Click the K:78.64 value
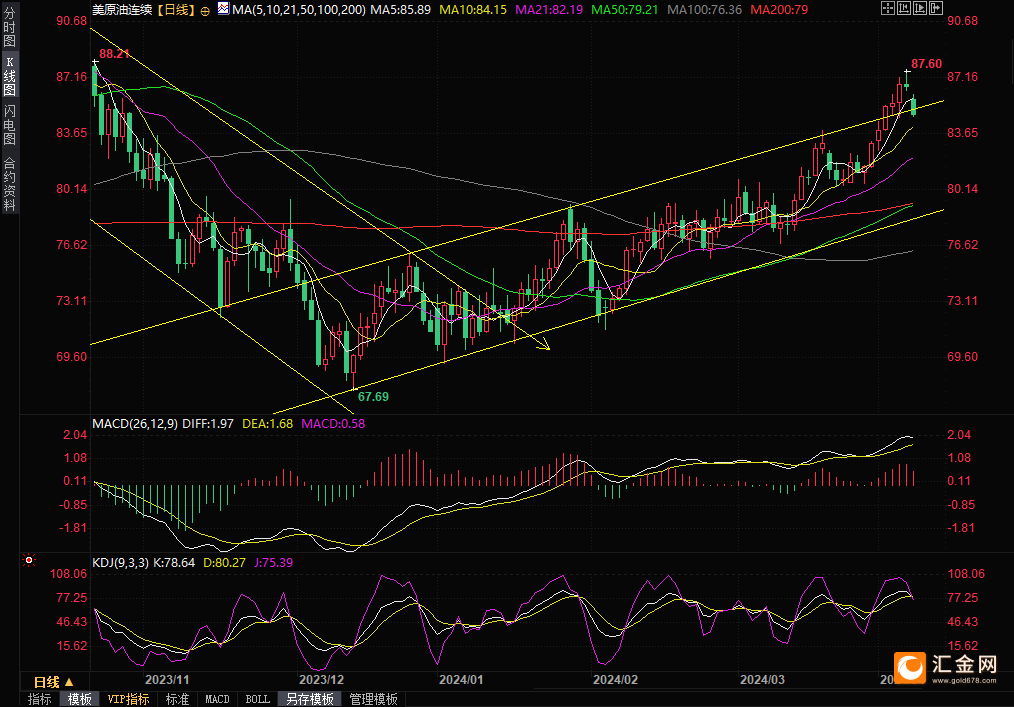This screenshot has width=1014, height=707. (x=174, y=563)
